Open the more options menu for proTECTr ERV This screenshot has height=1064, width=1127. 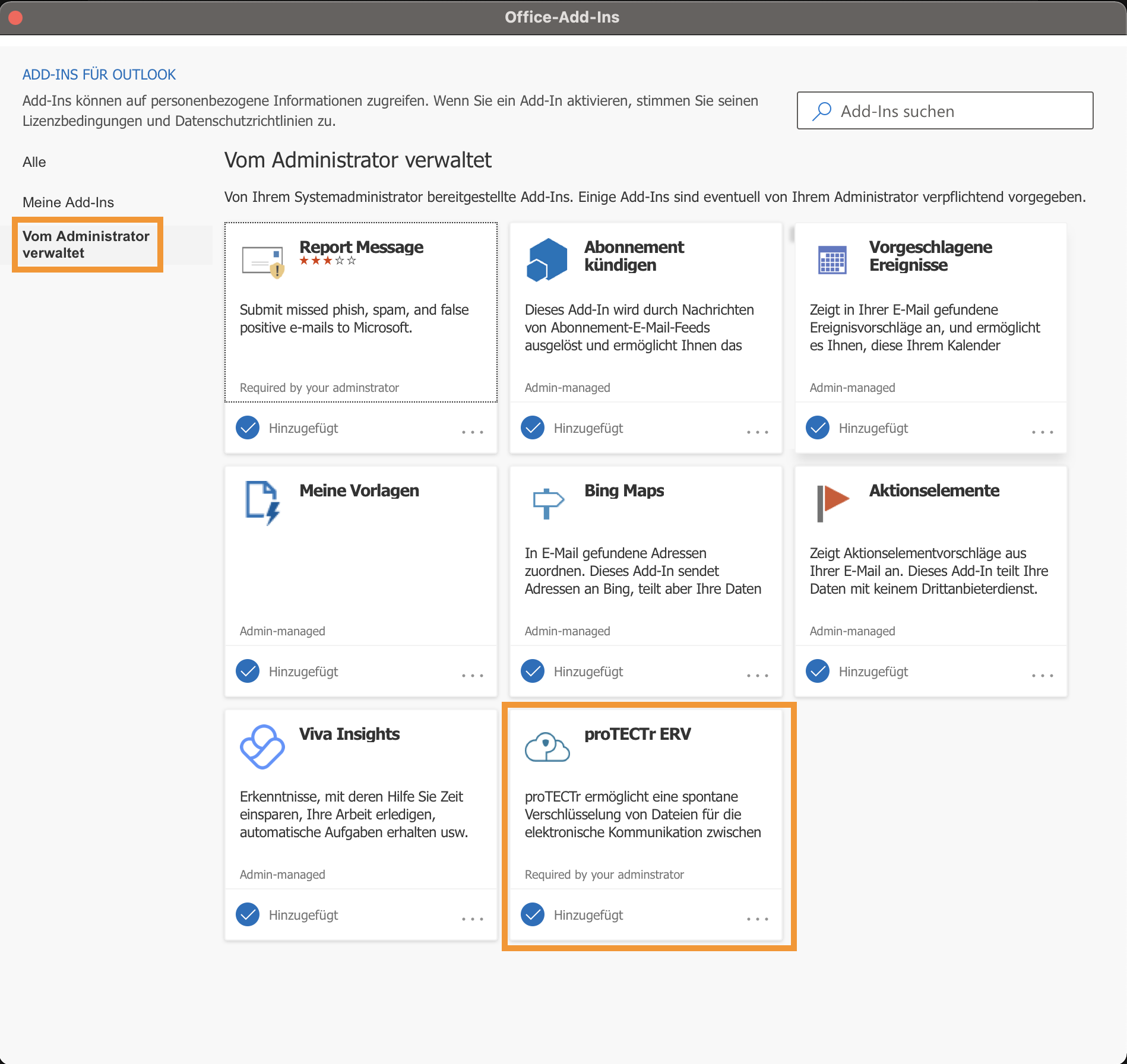(x=758, y=919)
